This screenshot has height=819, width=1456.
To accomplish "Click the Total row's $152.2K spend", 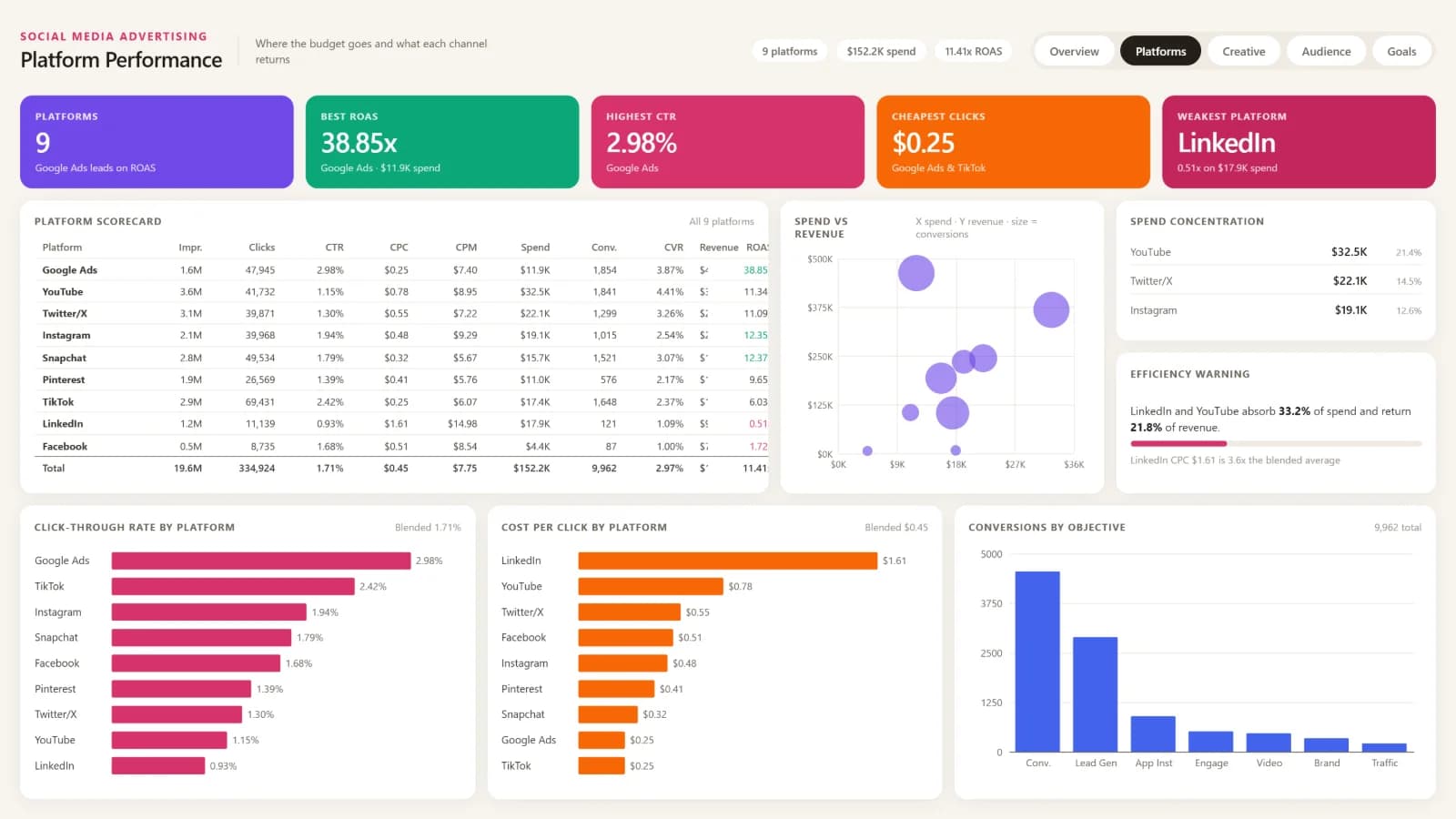I will click(531, 469).
